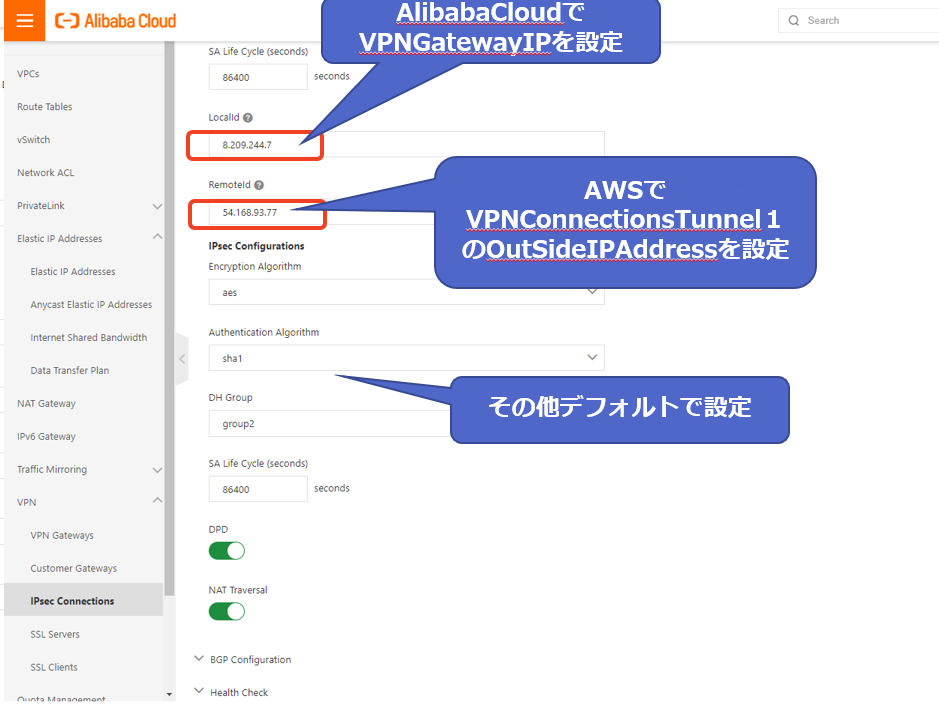Image resolution: width=939 pixels, height=709 pixels.
Task: Click the LocalId field containing 8.209.244.7
Action: point(406,144)
